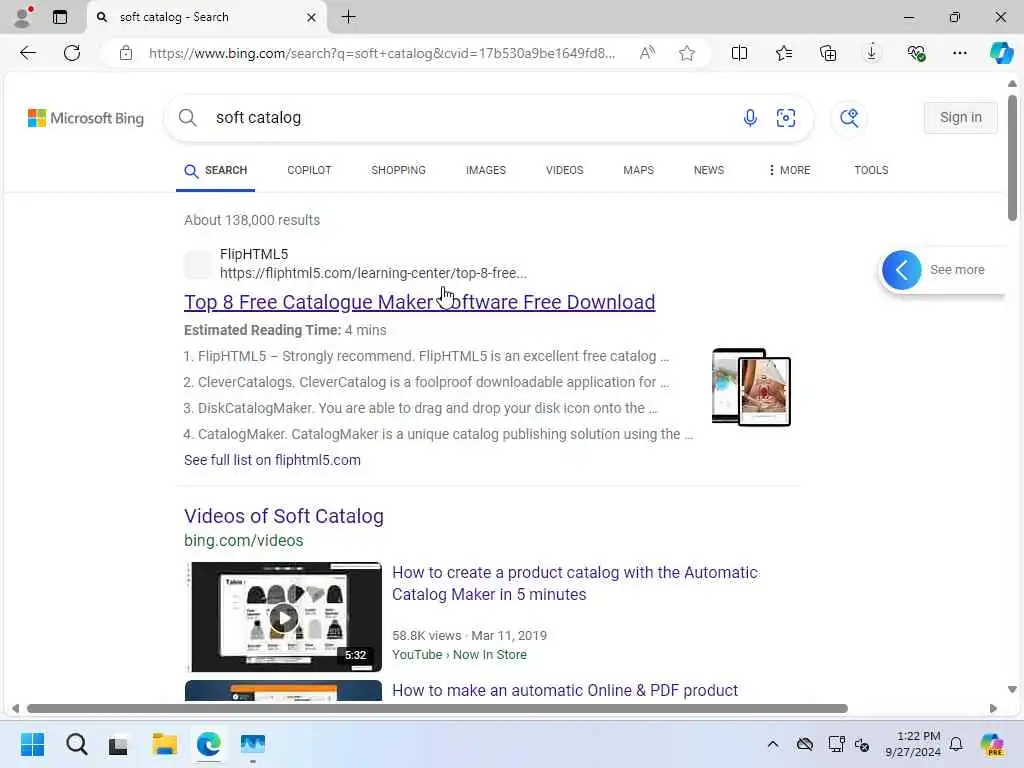Click the Read aloud icon
Screen dimensions: 1024x768
(647, 53)
